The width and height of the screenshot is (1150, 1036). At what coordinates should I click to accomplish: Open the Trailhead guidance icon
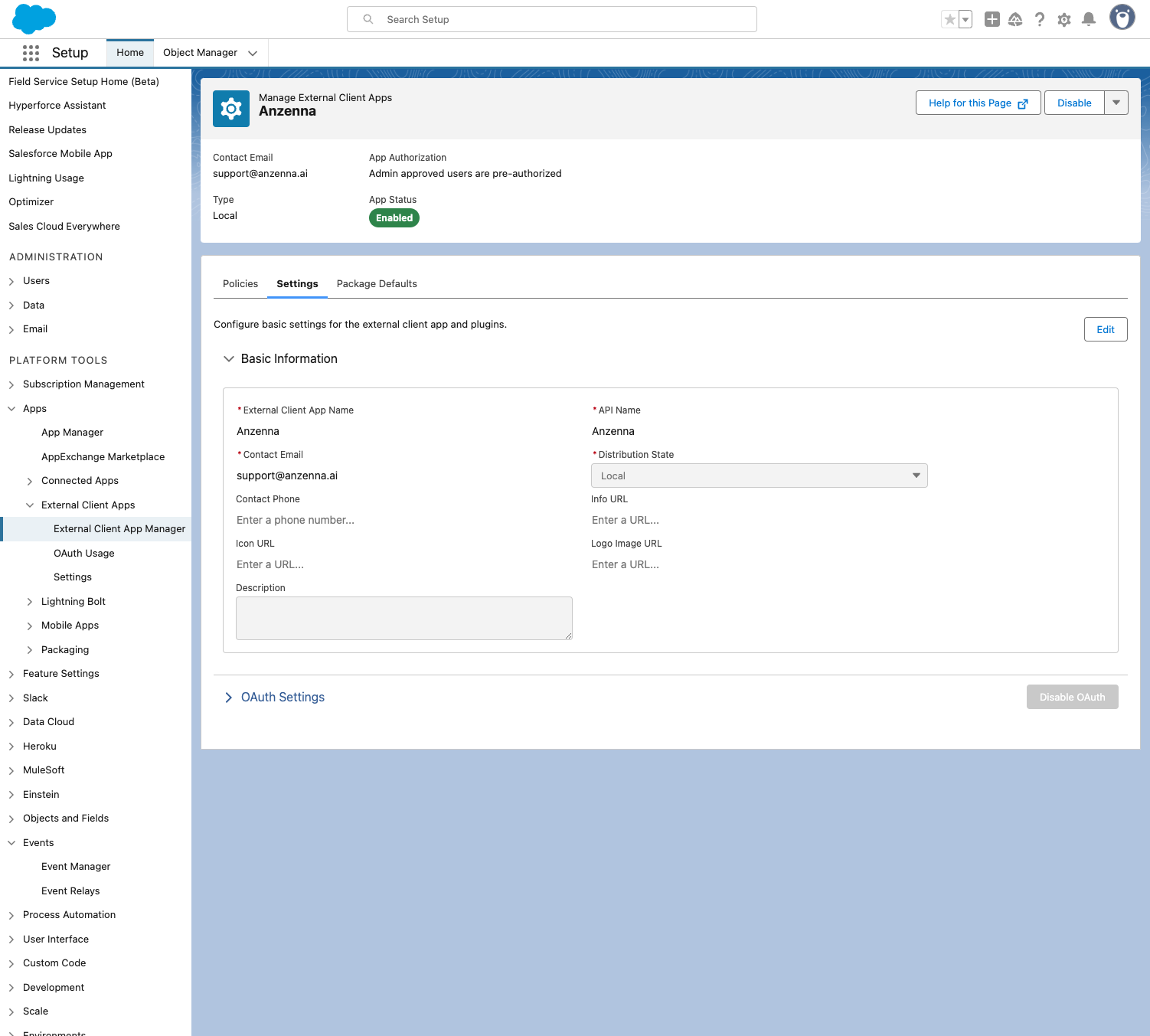point(1015,20)
